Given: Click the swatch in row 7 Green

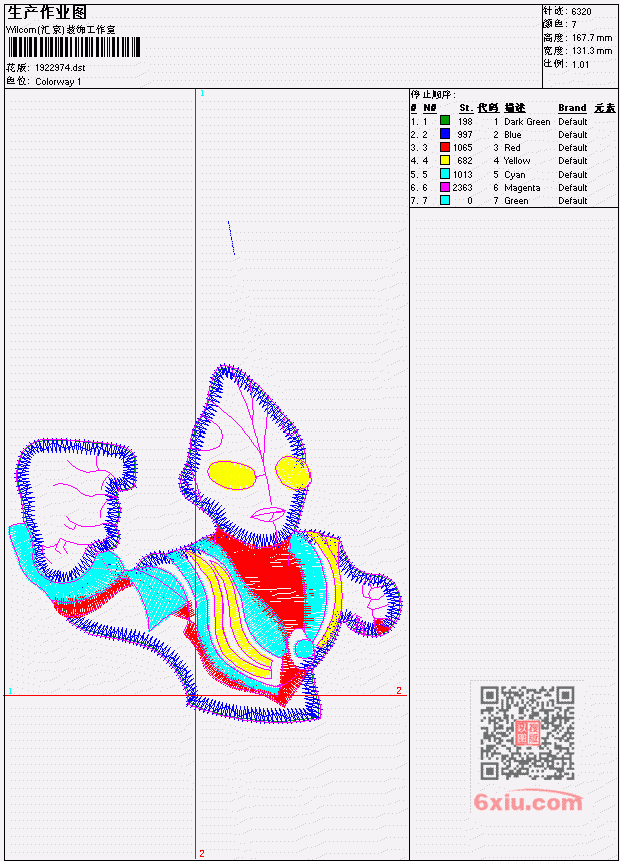Looking at the screenshot, I should (445, 200).
